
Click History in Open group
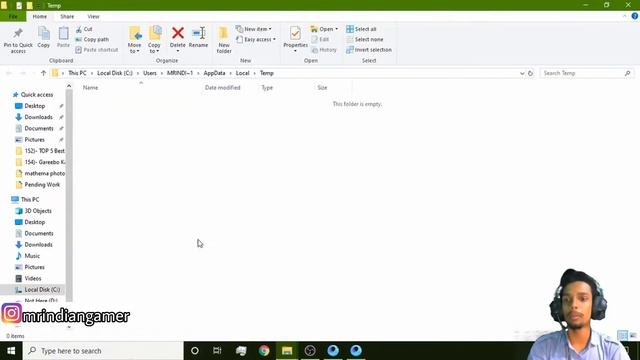point(324,50)
